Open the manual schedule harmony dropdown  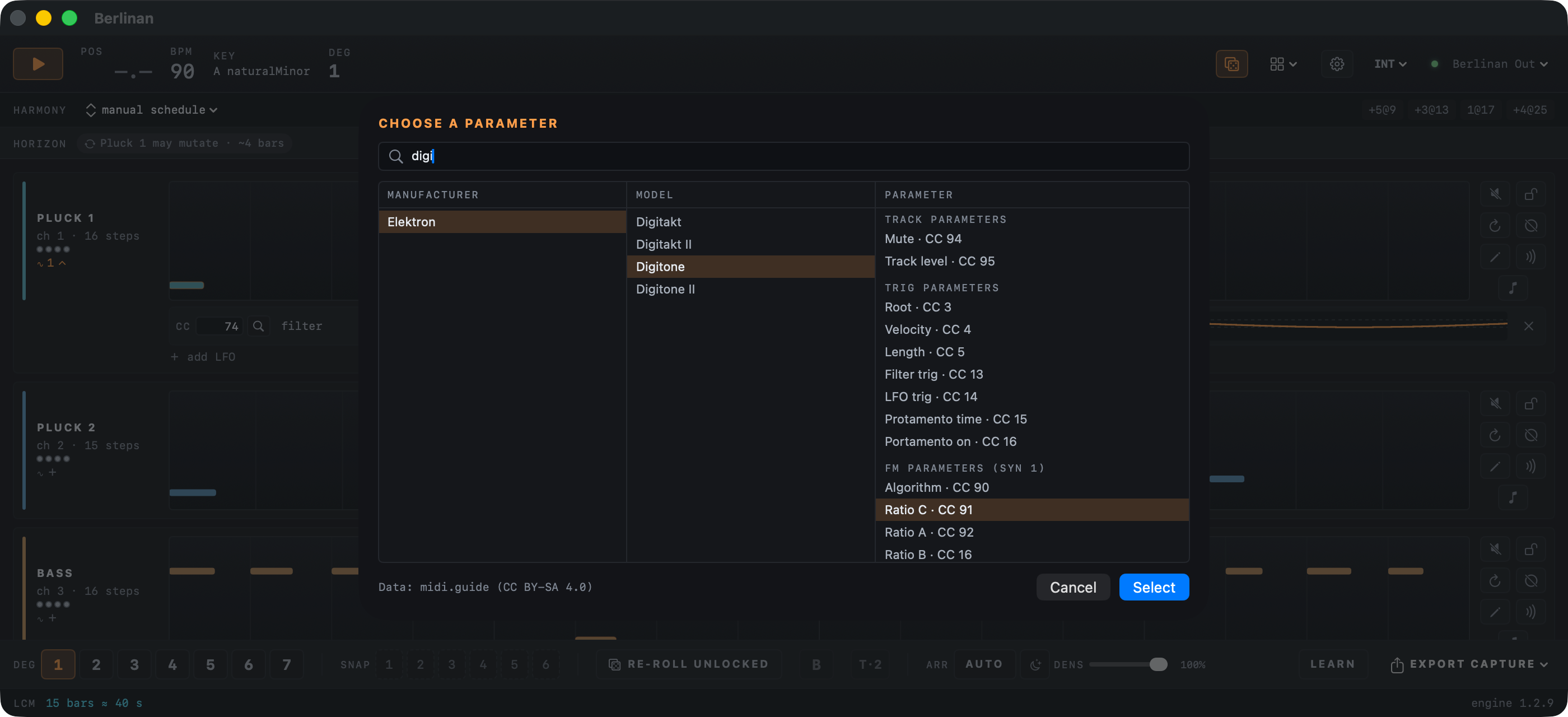click(152, 110)
